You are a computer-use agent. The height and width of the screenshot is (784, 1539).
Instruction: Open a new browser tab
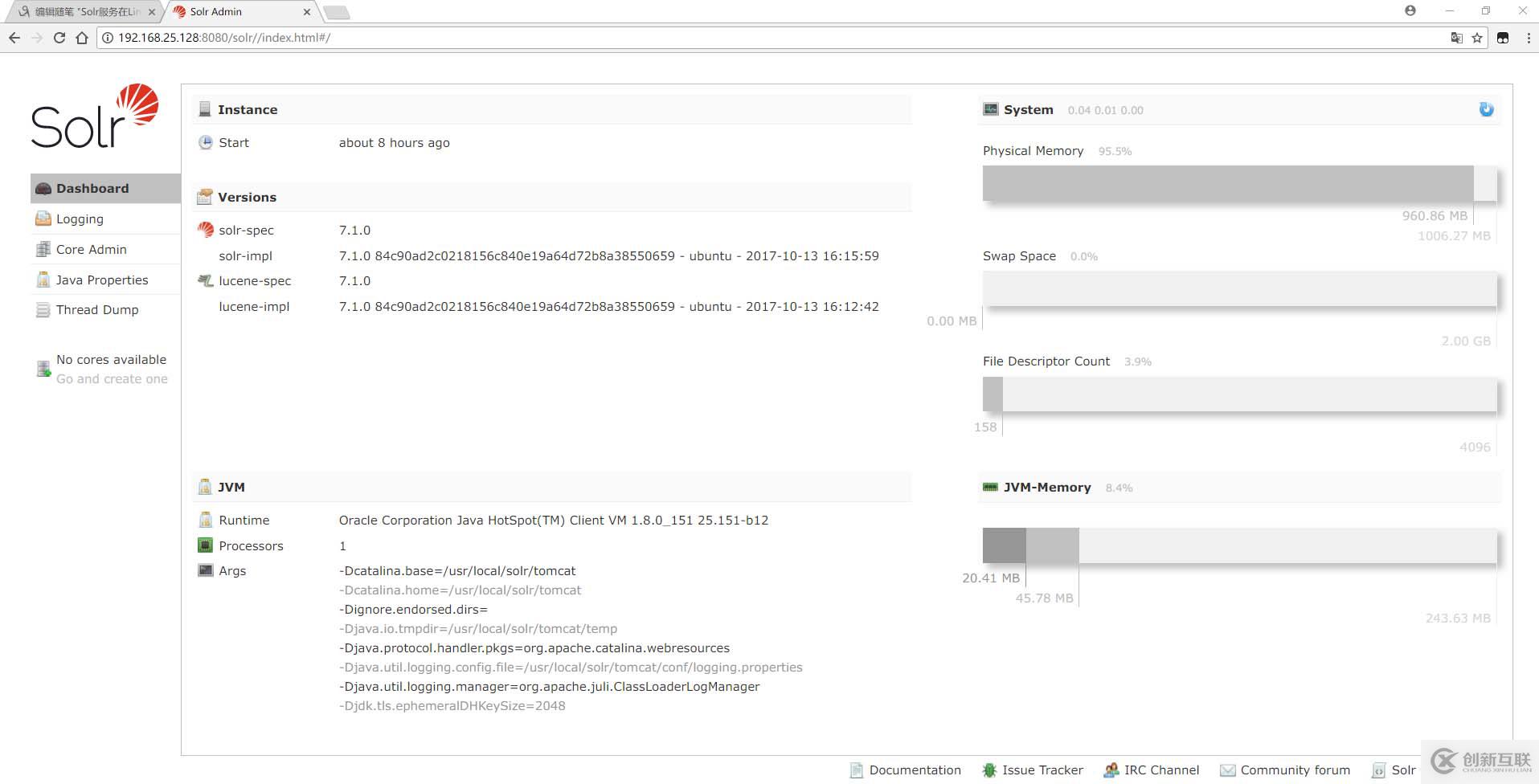pyautogui.click(x=337, y=12)
